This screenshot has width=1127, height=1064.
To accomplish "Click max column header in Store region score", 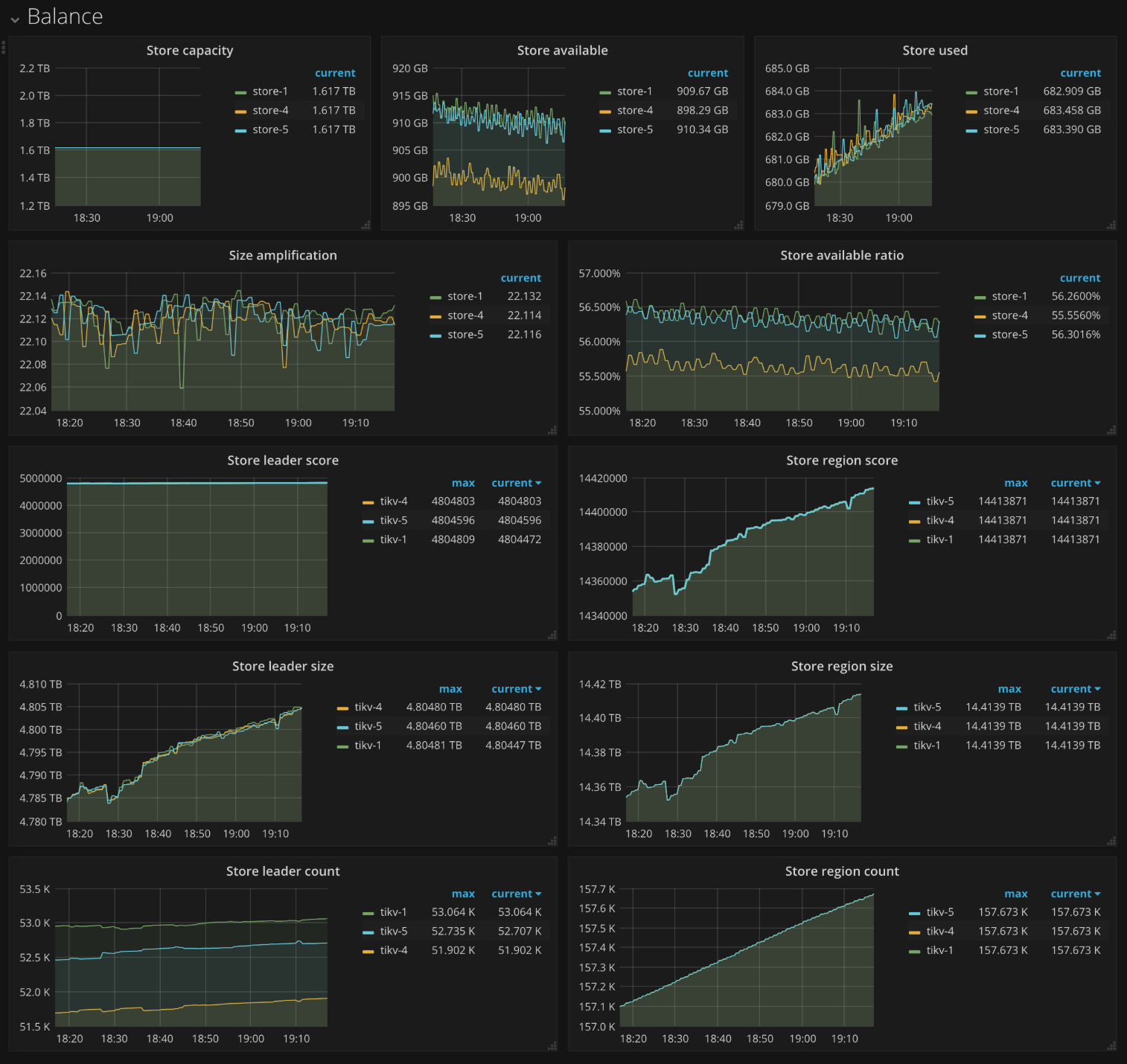I will tap(1015, 483).
